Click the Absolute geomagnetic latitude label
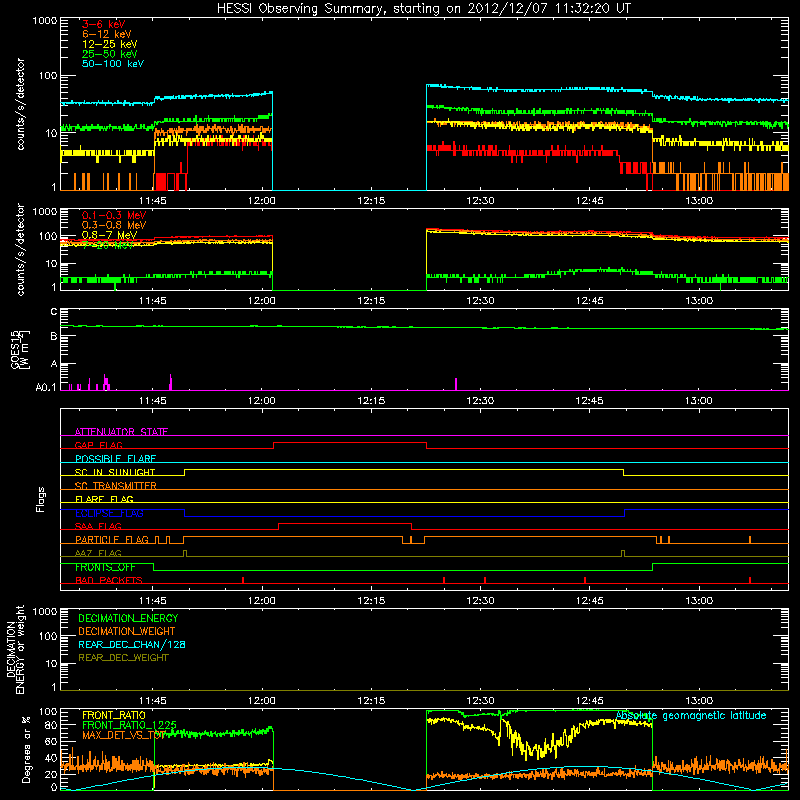Screen dimensions: 800x800 click(691, 716)
